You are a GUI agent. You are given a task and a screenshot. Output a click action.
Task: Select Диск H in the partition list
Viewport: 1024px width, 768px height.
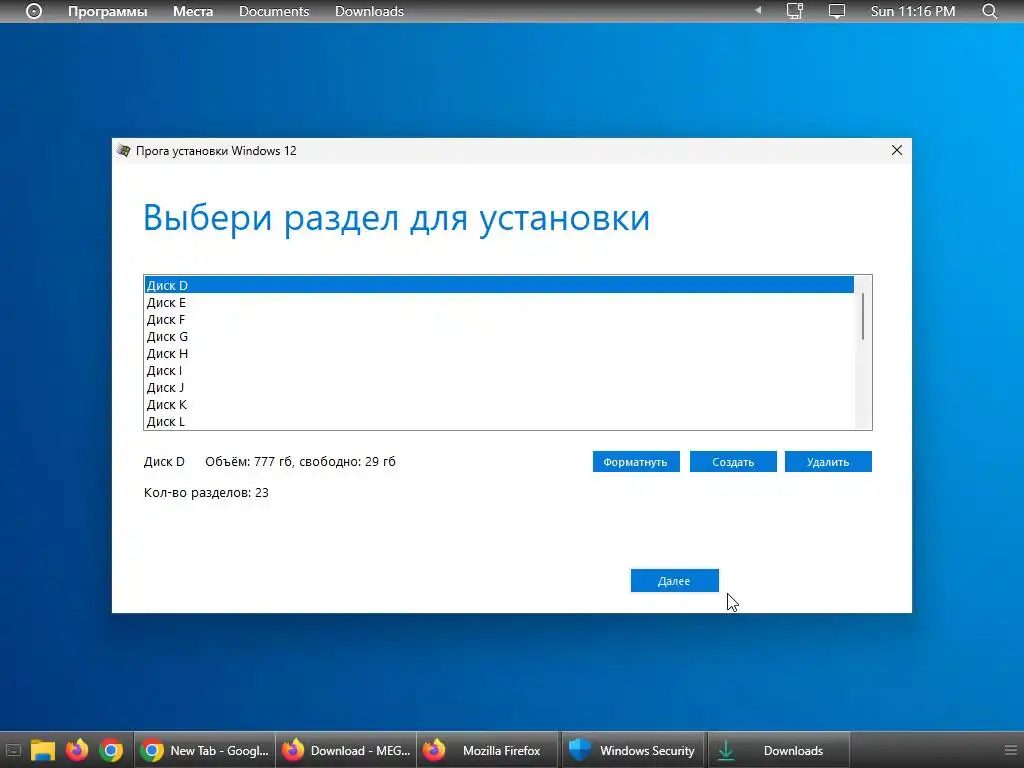pos(499,353)
